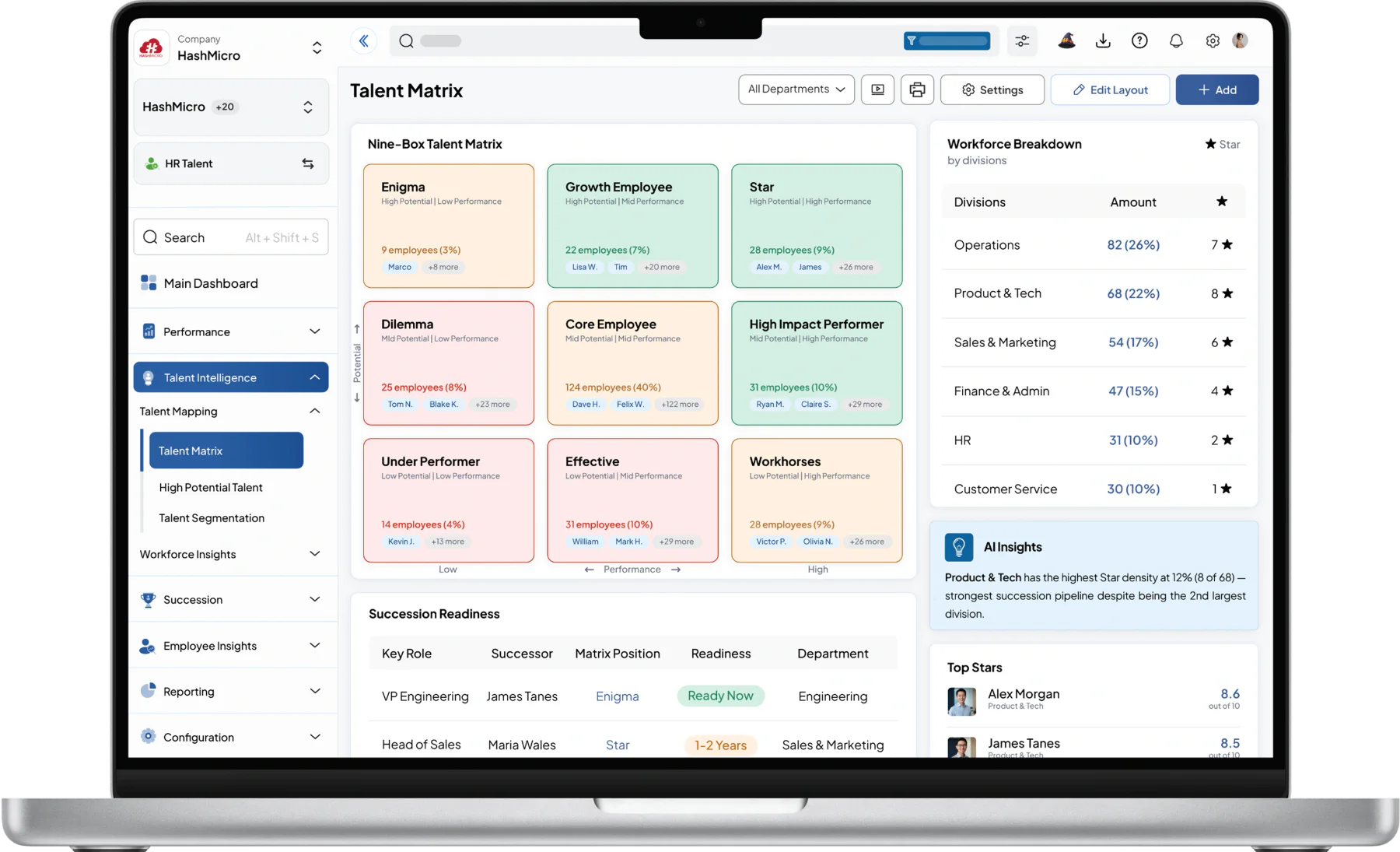Click the Settings button

point(992,89)
